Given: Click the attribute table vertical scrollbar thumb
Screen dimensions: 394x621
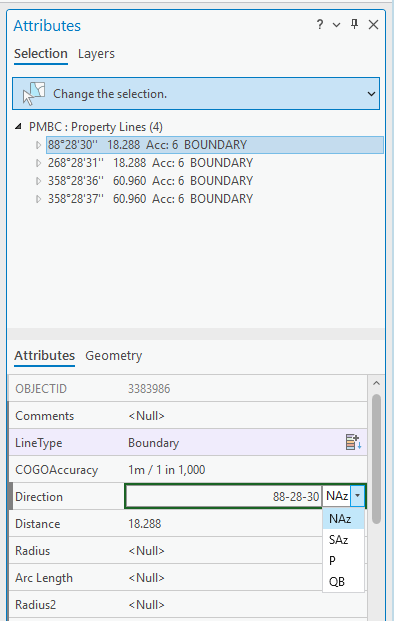Looking at the screenshot, I should pos(376,459).
